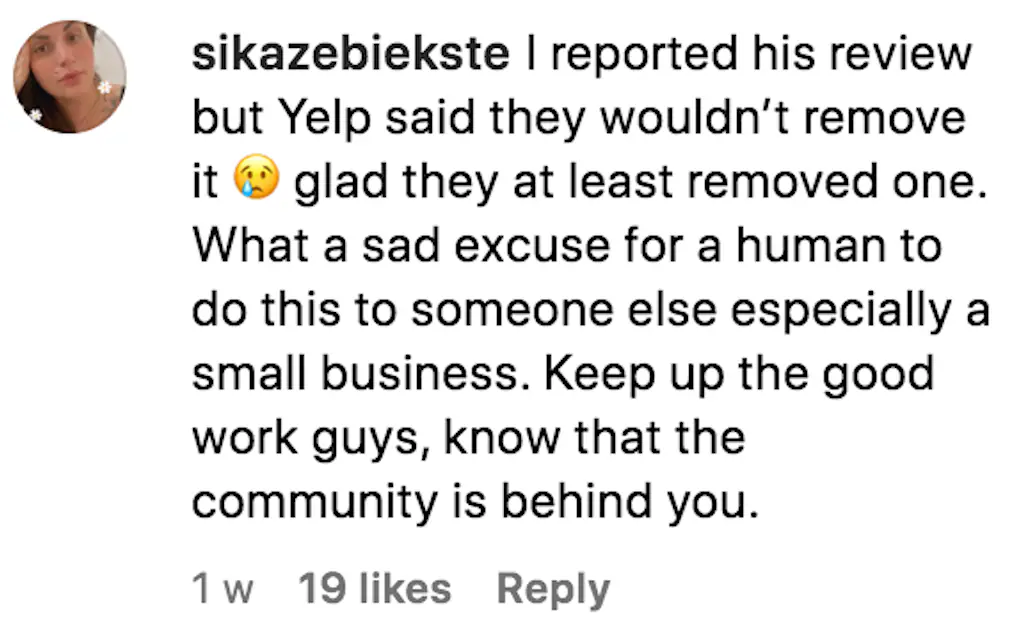
Task: View the 19 likes list
Action: (x=375, y=589)
